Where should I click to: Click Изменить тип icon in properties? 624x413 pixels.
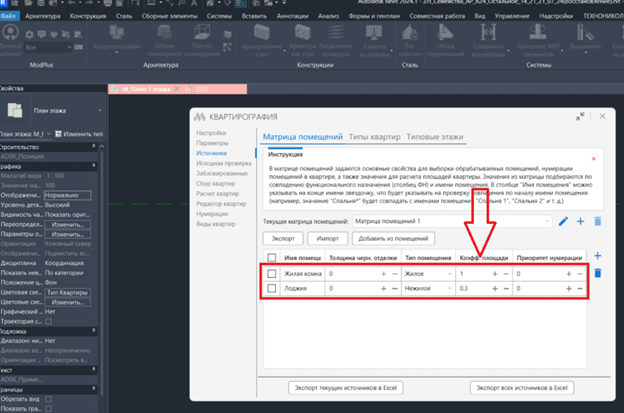coord(58,134)
